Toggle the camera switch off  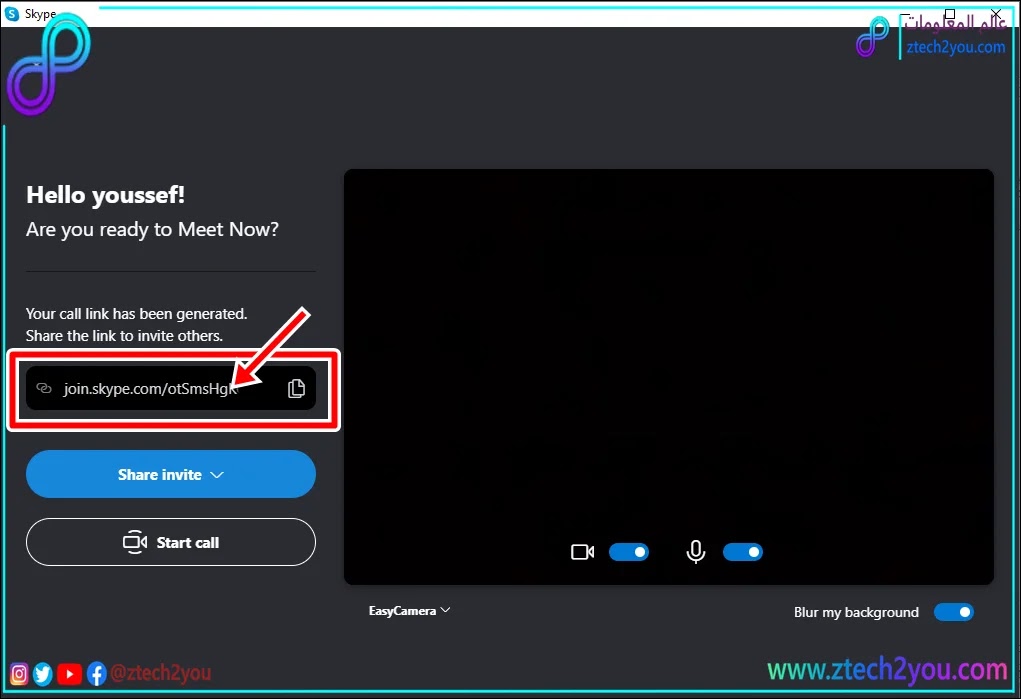(x=628, y=552)
